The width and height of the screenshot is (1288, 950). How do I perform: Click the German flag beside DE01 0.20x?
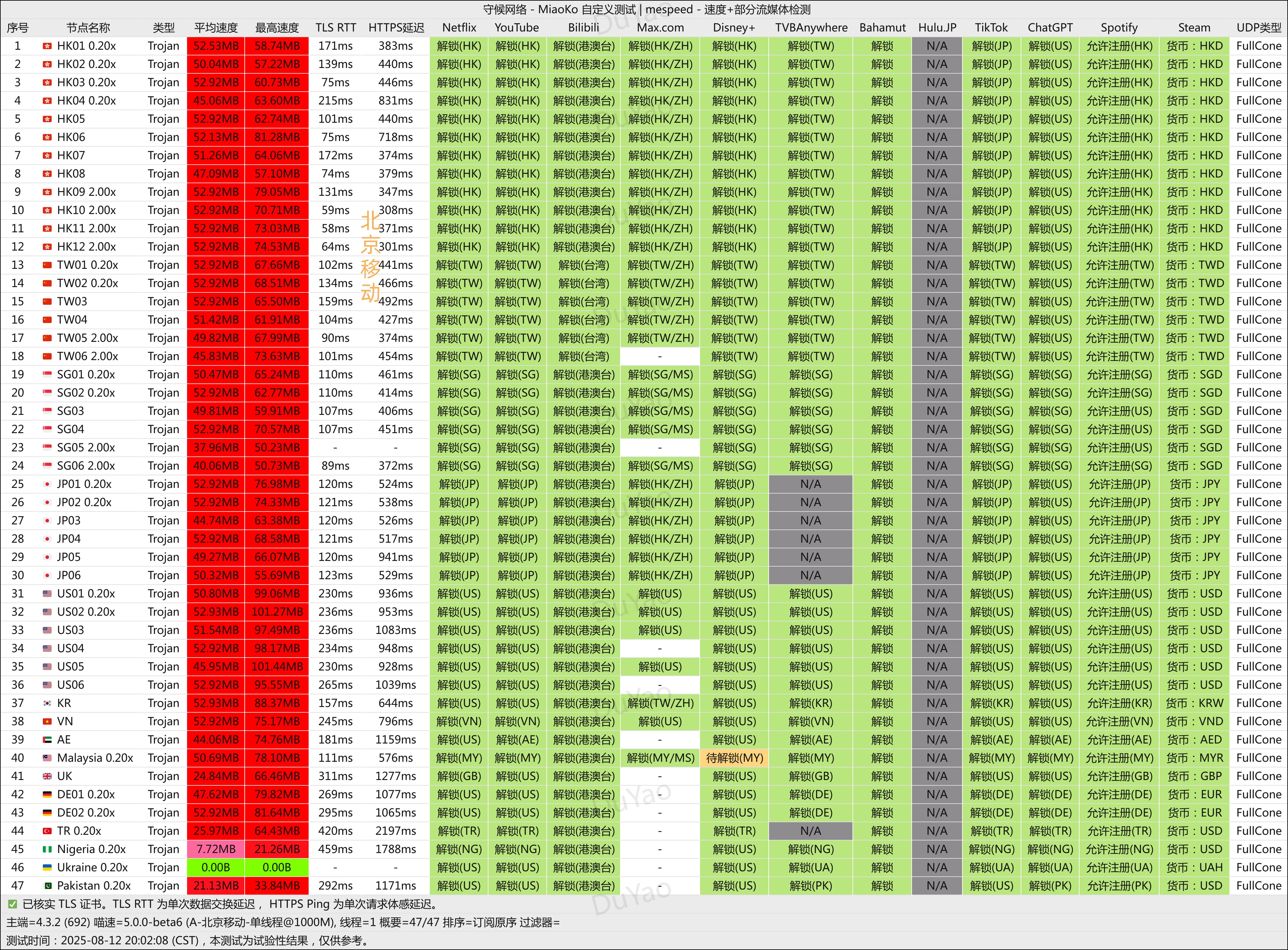pyautogui.click(x=47, y=795)
